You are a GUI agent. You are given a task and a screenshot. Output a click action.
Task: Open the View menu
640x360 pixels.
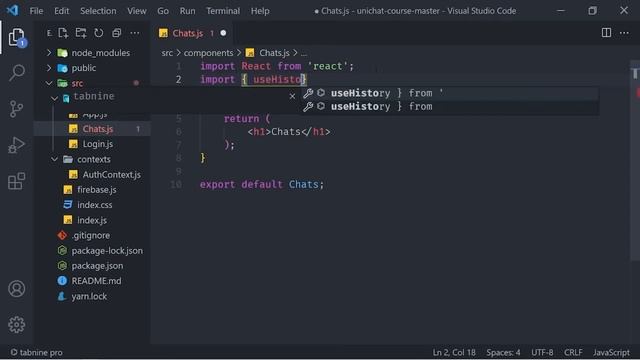click(x=137, y=11)
